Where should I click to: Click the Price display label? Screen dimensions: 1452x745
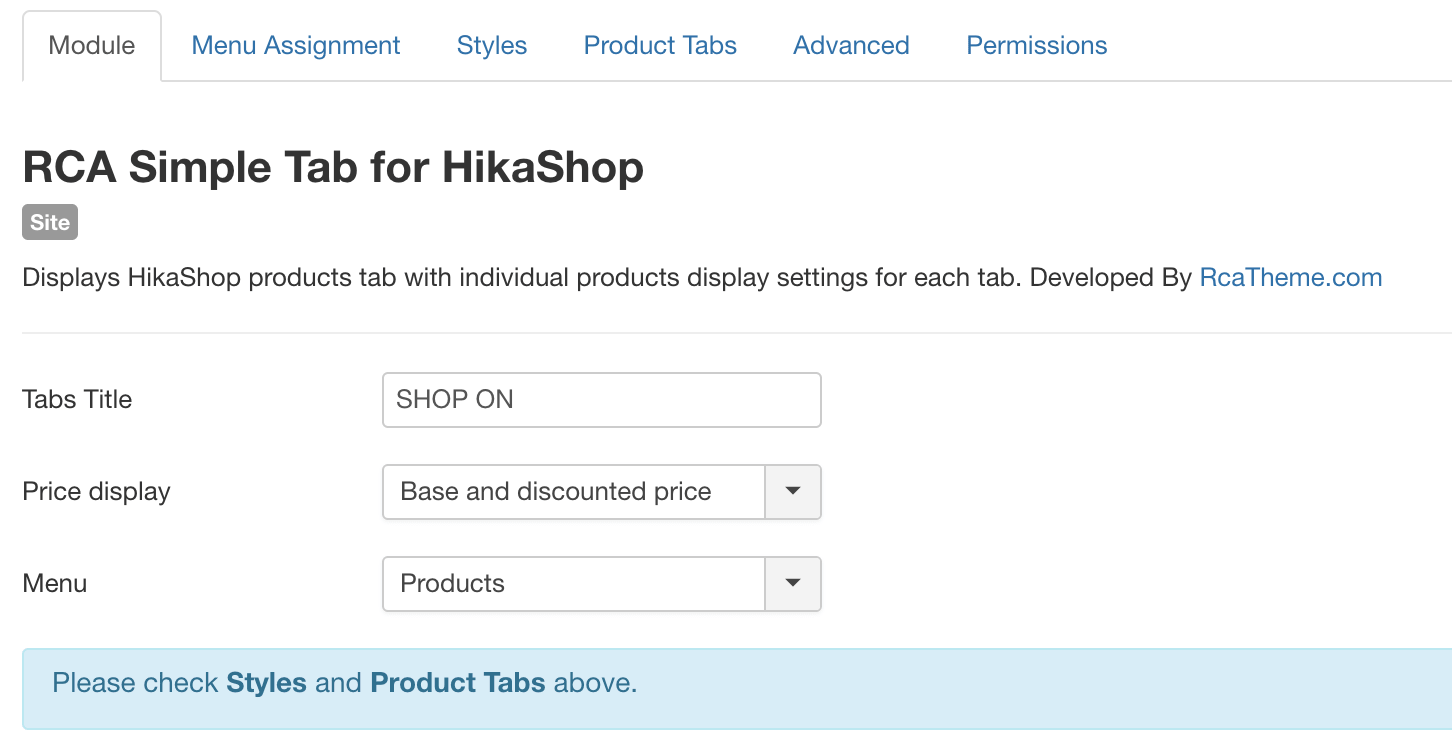pyautogui.click(x=97, y=492)
